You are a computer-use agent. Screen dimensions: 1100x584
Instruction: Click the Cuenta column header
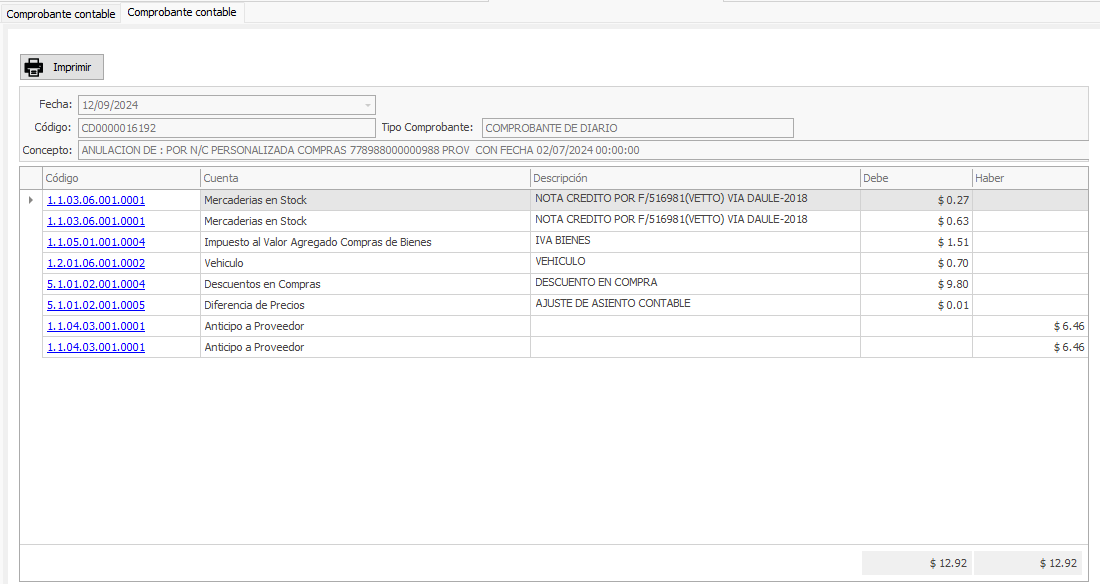[x=365, y=178]
